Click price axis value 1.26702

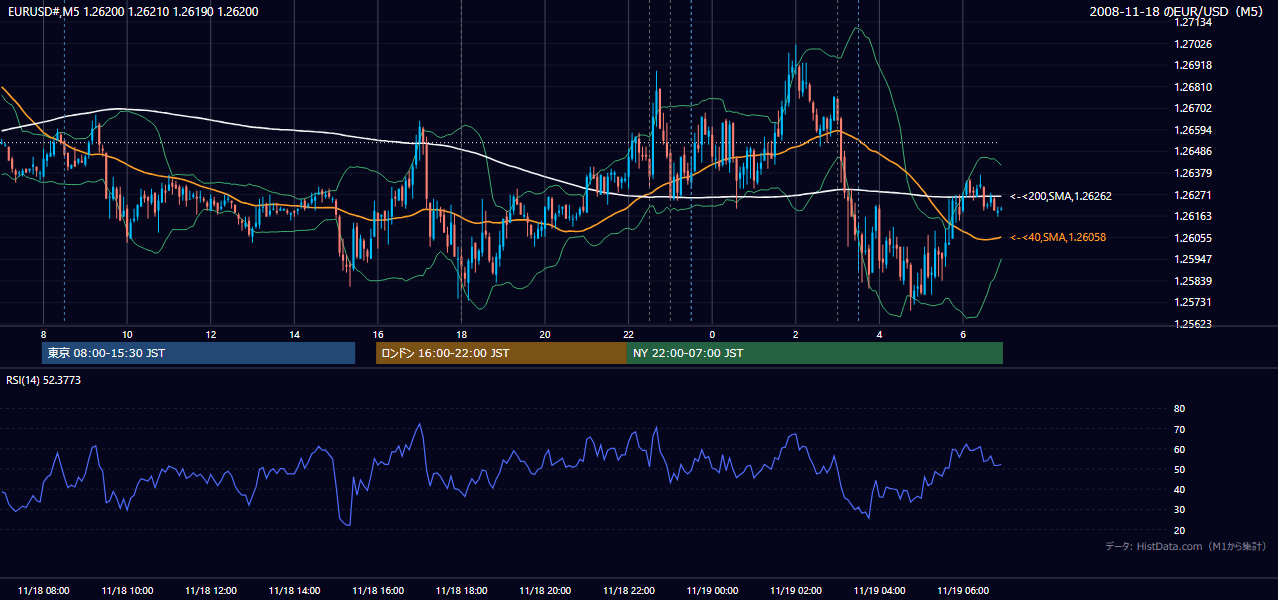pos(1192,108)
